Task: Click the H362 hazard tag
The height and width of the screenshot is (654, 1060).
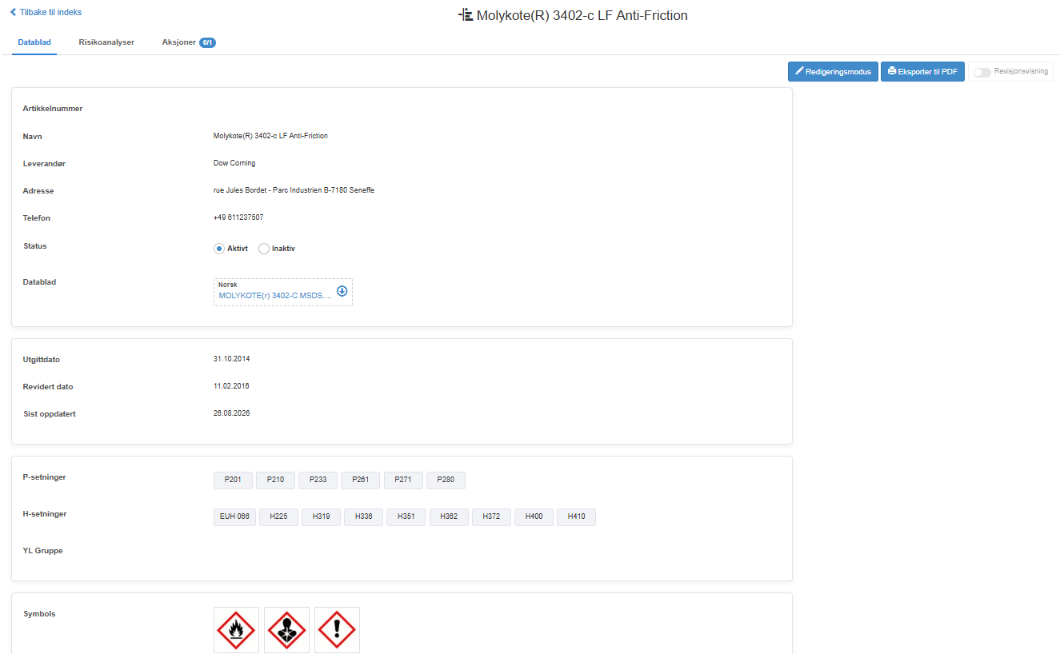Action: [449, 517]
